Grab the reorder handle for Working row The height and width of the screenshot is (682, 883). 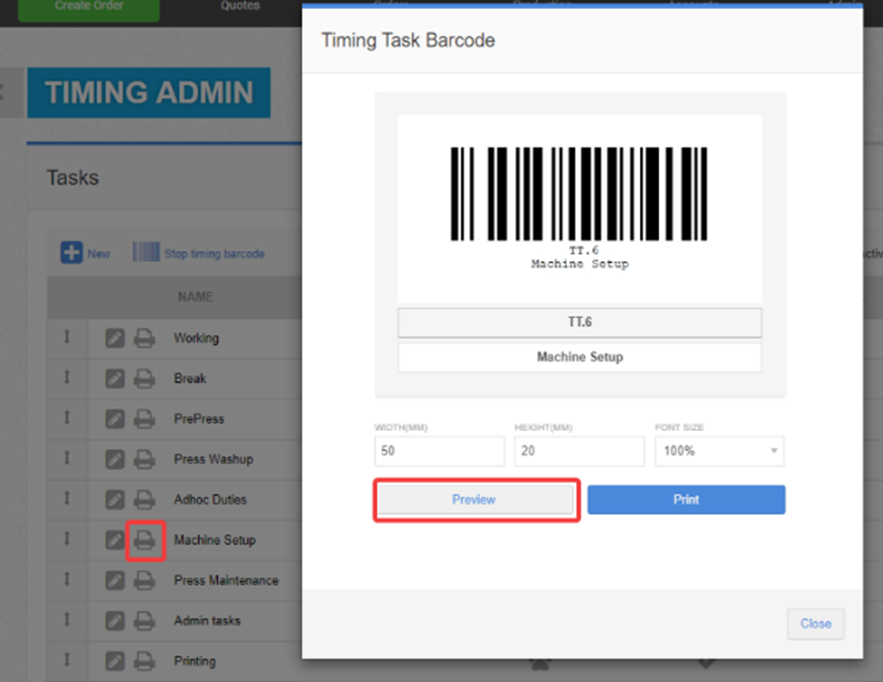tap(67, 337)
